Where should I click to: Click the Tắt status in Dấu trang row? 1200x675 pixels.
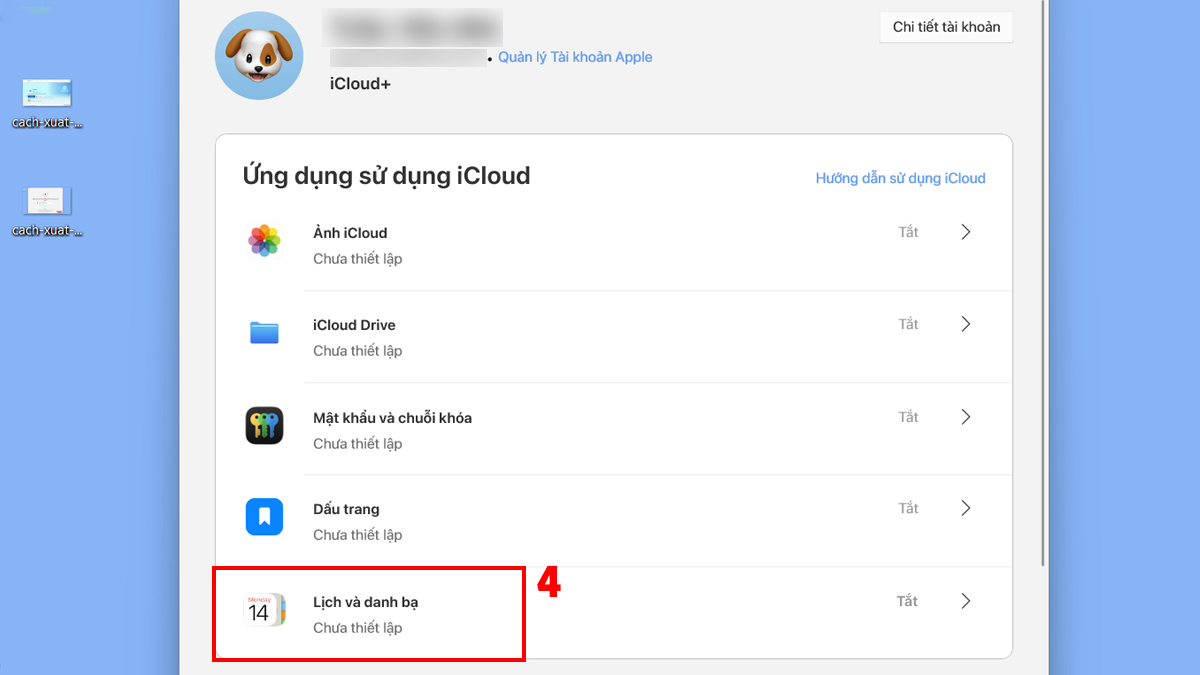pos(908,508)
